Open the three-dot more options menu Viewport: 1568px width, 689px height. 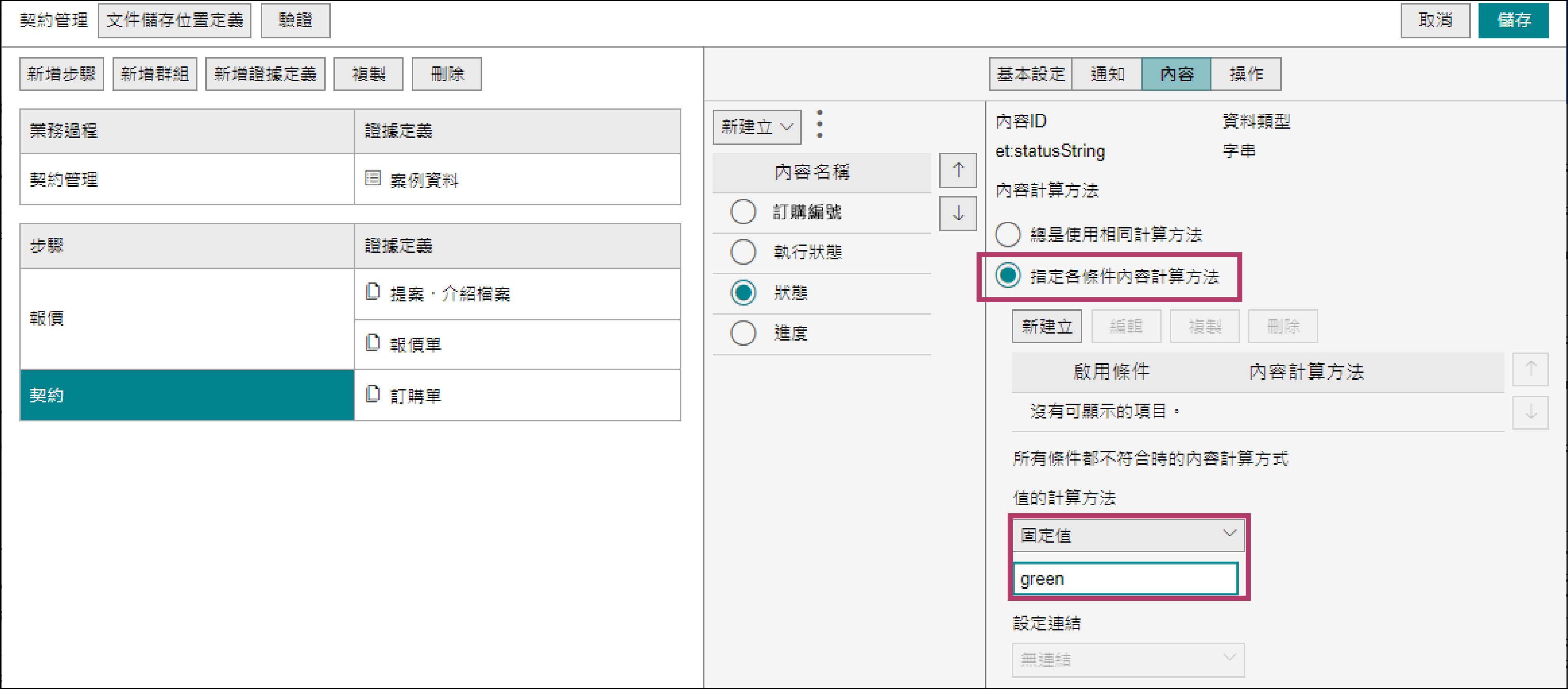pos(819,124)
